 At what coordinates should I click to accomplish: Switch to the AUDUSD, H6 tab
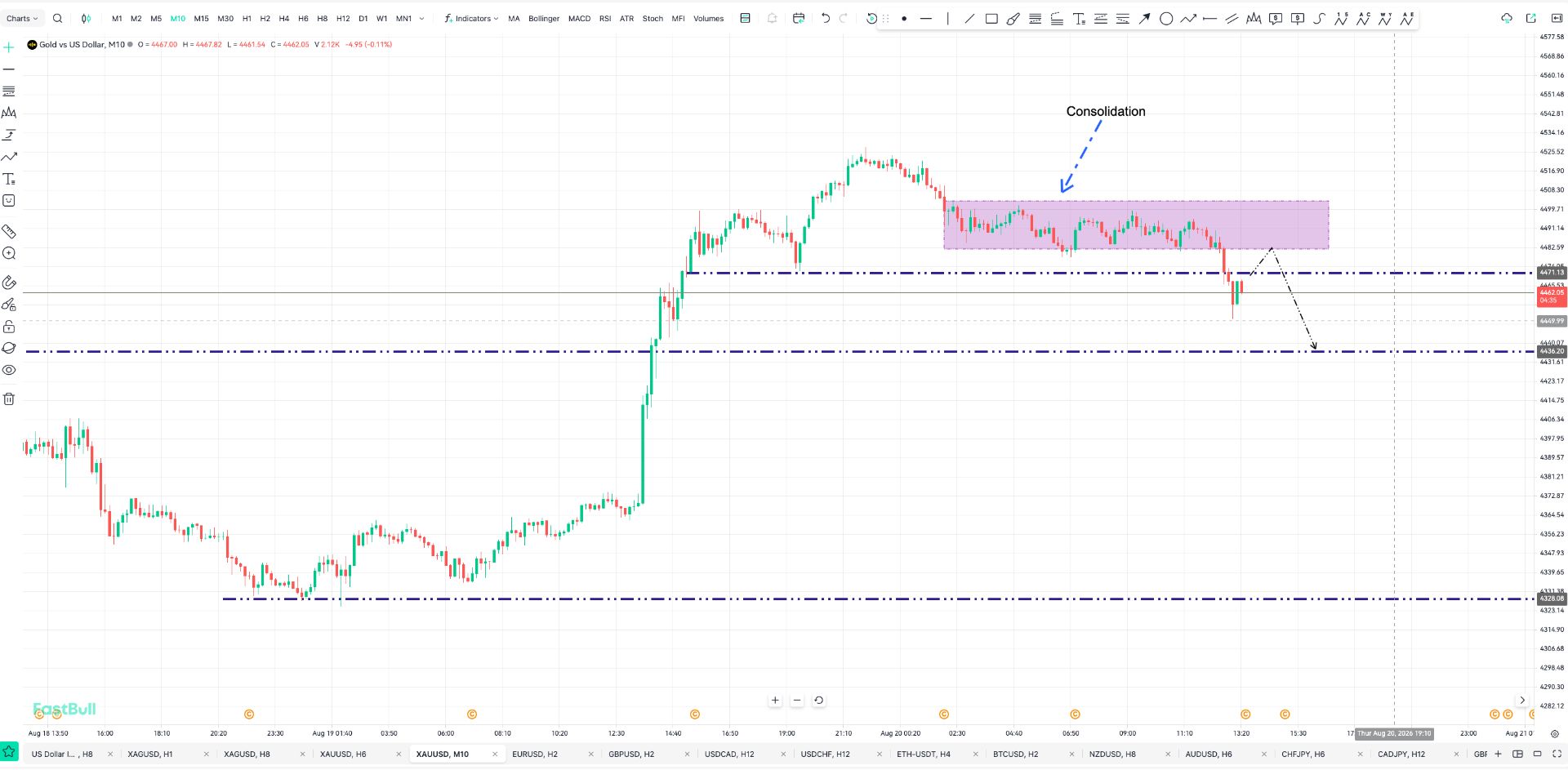point(1209,754)
